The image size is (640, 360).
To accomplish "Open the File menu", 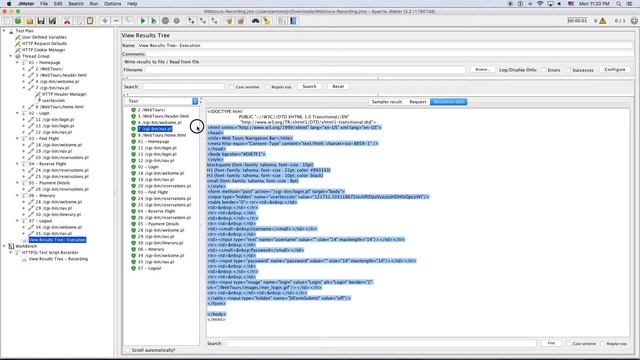I will pos(44,4).
